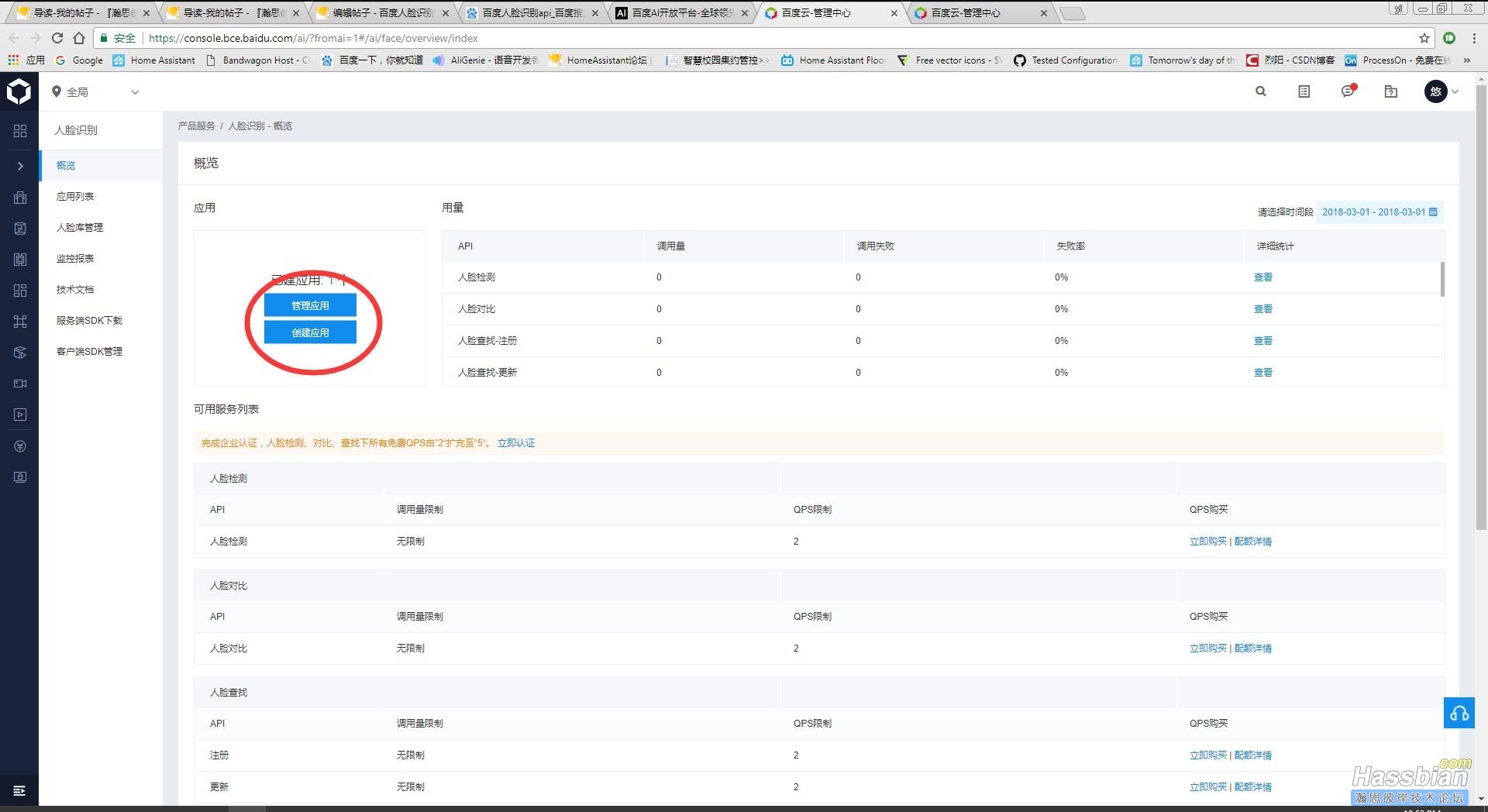Image resolution: width=1488 pixels, height=812 pixels.
Task: Click the building icon in left rail
Action: pyautogui.click(x=20, y=198)
